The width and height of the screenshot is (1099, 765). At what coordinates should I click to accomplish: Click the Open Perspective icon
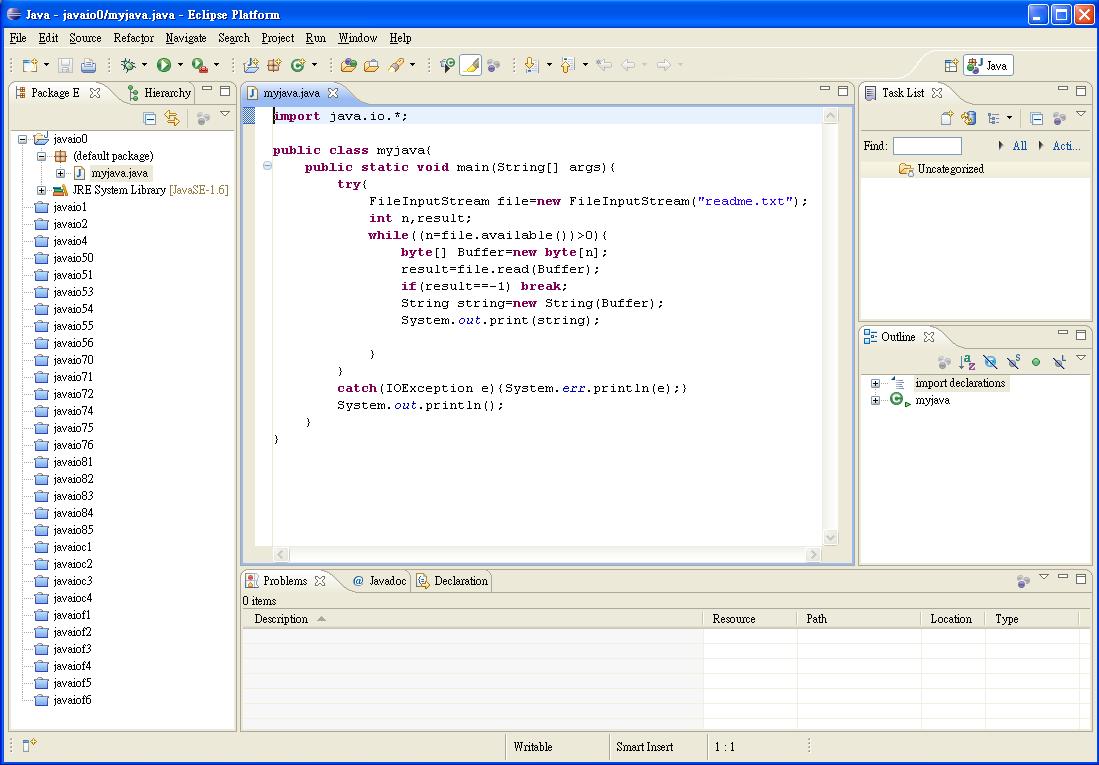950,65
